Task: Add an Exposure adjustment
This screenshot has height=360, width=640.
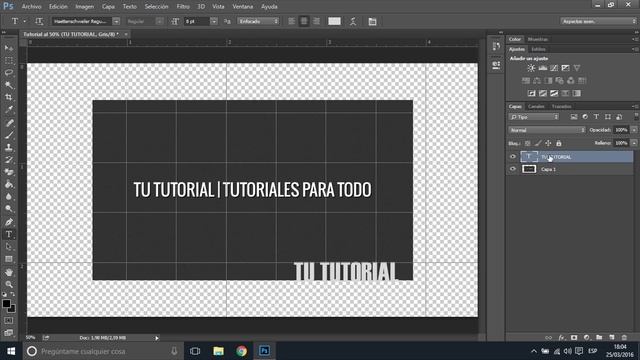Action: [x=565, y=68]
